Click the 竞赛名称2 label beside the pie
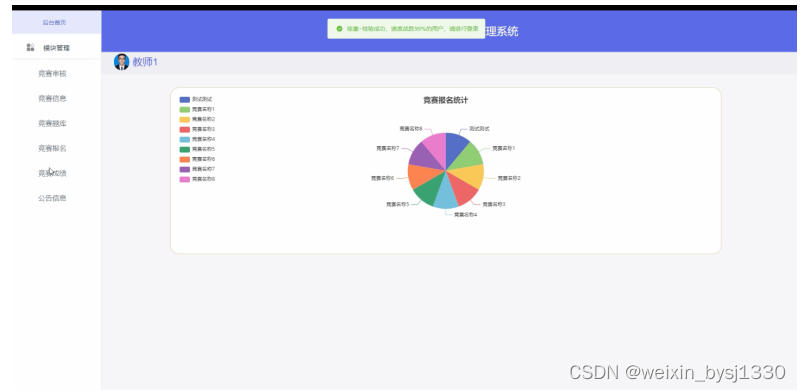This screenshot has width=801, height=392. 509,178
